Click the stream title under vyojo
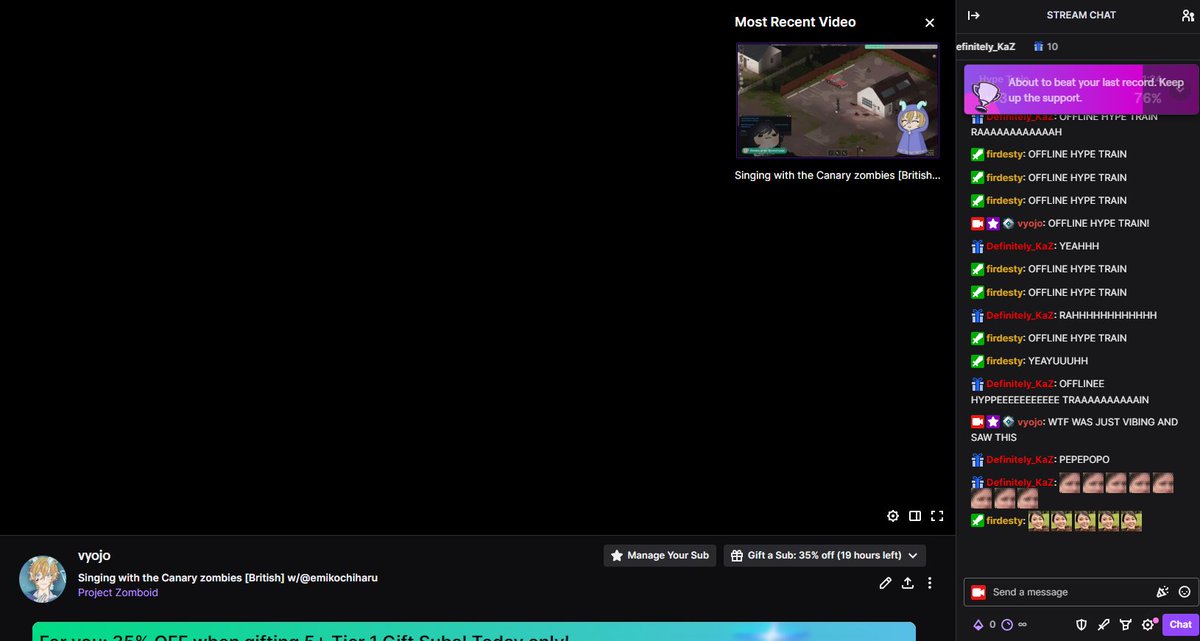Viewport: 1200px width, 641px height. tap(228, 578)
